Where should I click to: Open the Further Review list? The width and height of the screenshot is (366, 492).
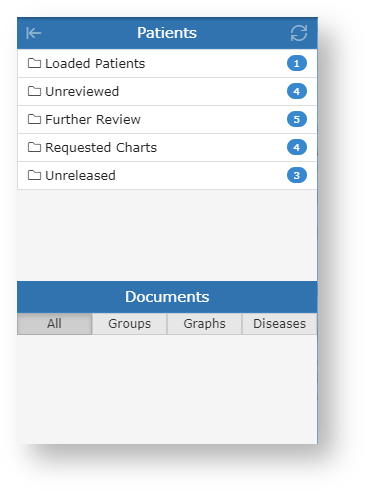pyautogui.click(x=167, y=119)
